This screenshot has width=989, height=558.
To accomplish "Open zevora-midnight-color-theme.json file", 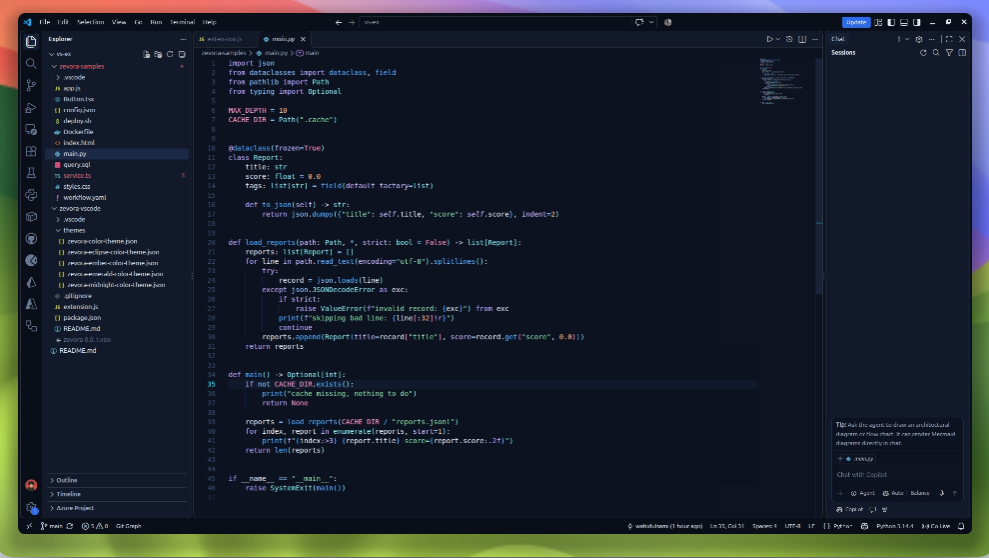I will (116, 285).
